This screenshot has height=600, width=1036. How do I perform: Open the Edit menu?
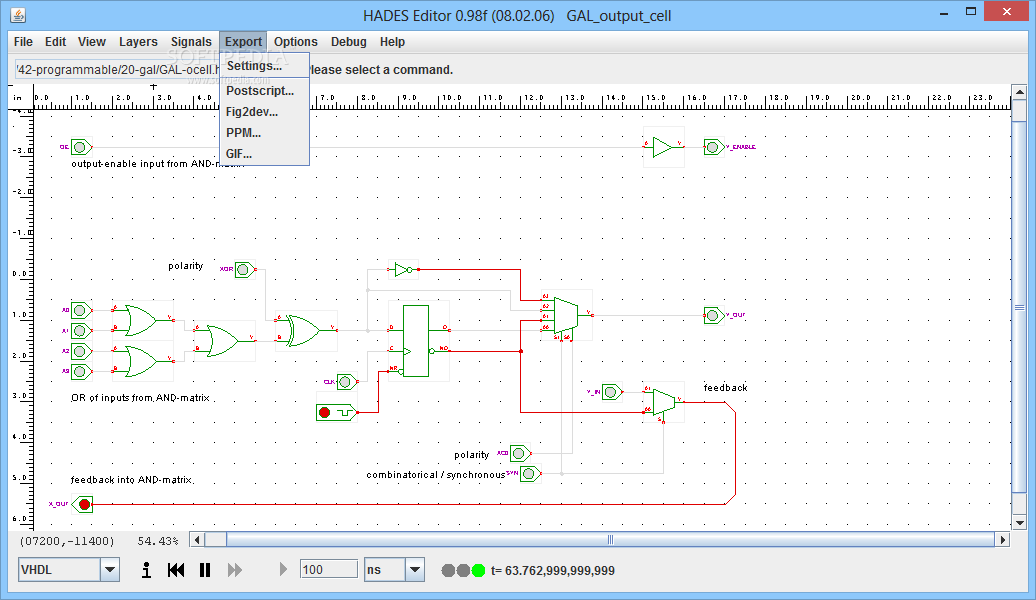[x=56, y=42]
